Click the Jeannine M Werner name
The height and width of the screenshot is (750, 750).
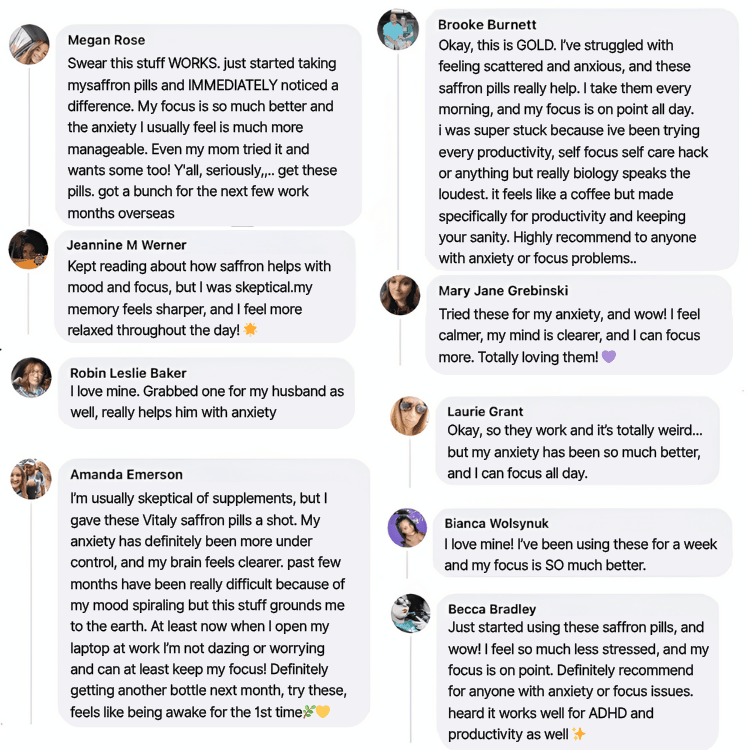tap(127, 245)
